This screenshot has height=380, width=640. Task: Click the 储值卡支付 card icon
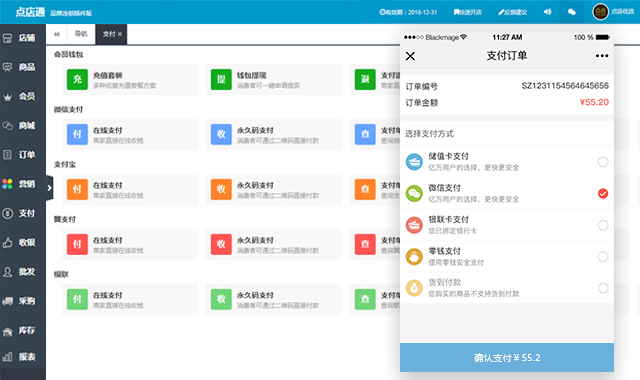[414, 162]
